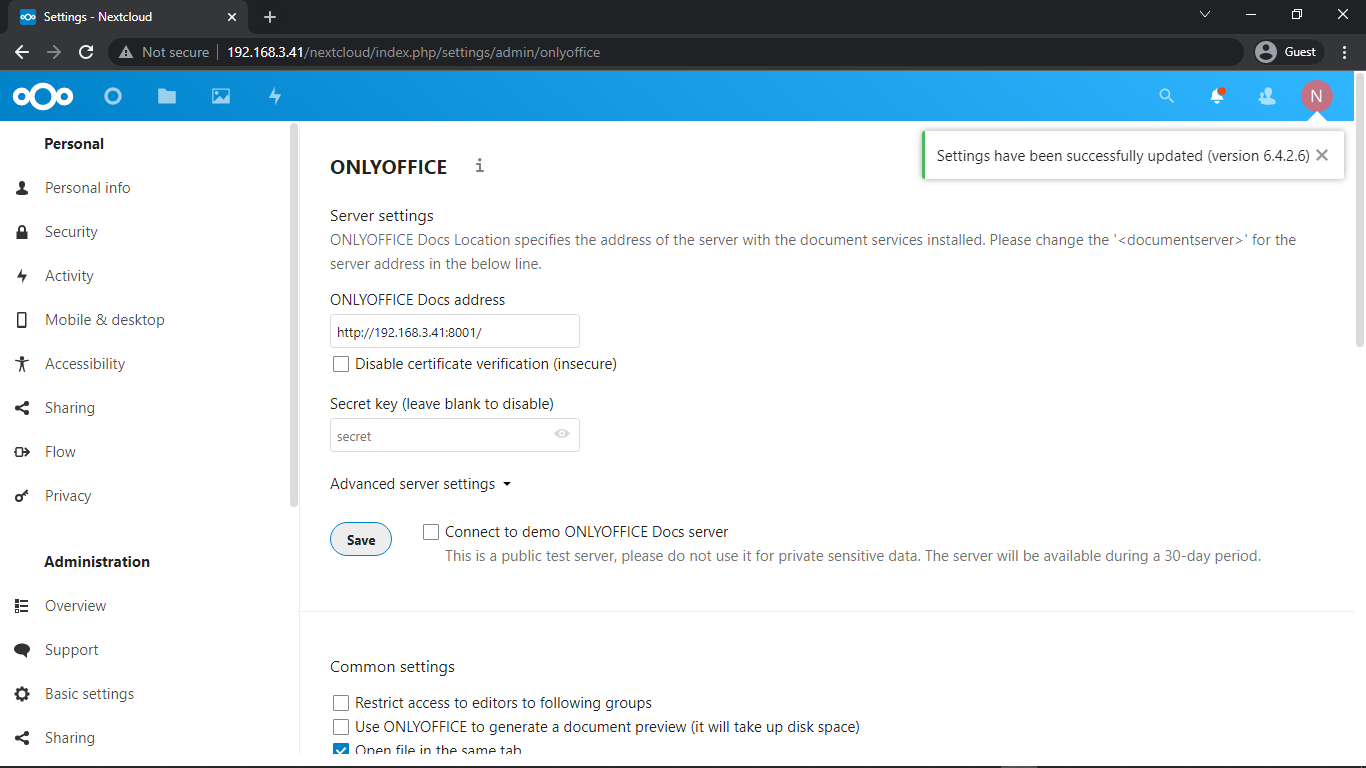
Task: Open the notifications bell
Action: [1217, 96]
